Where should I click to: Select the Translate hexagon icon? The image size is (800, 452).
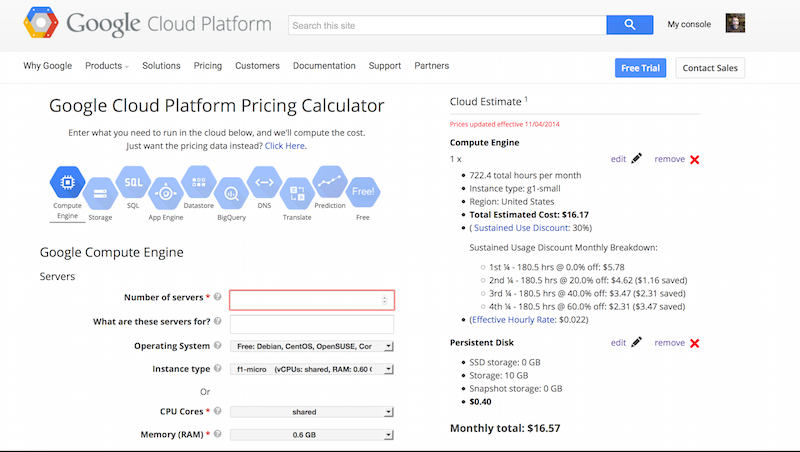pos(297,193)
